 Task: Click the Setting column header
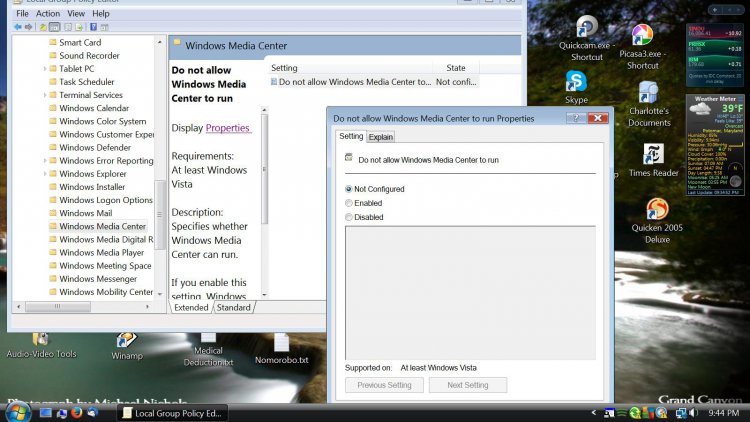coord(351,68)
